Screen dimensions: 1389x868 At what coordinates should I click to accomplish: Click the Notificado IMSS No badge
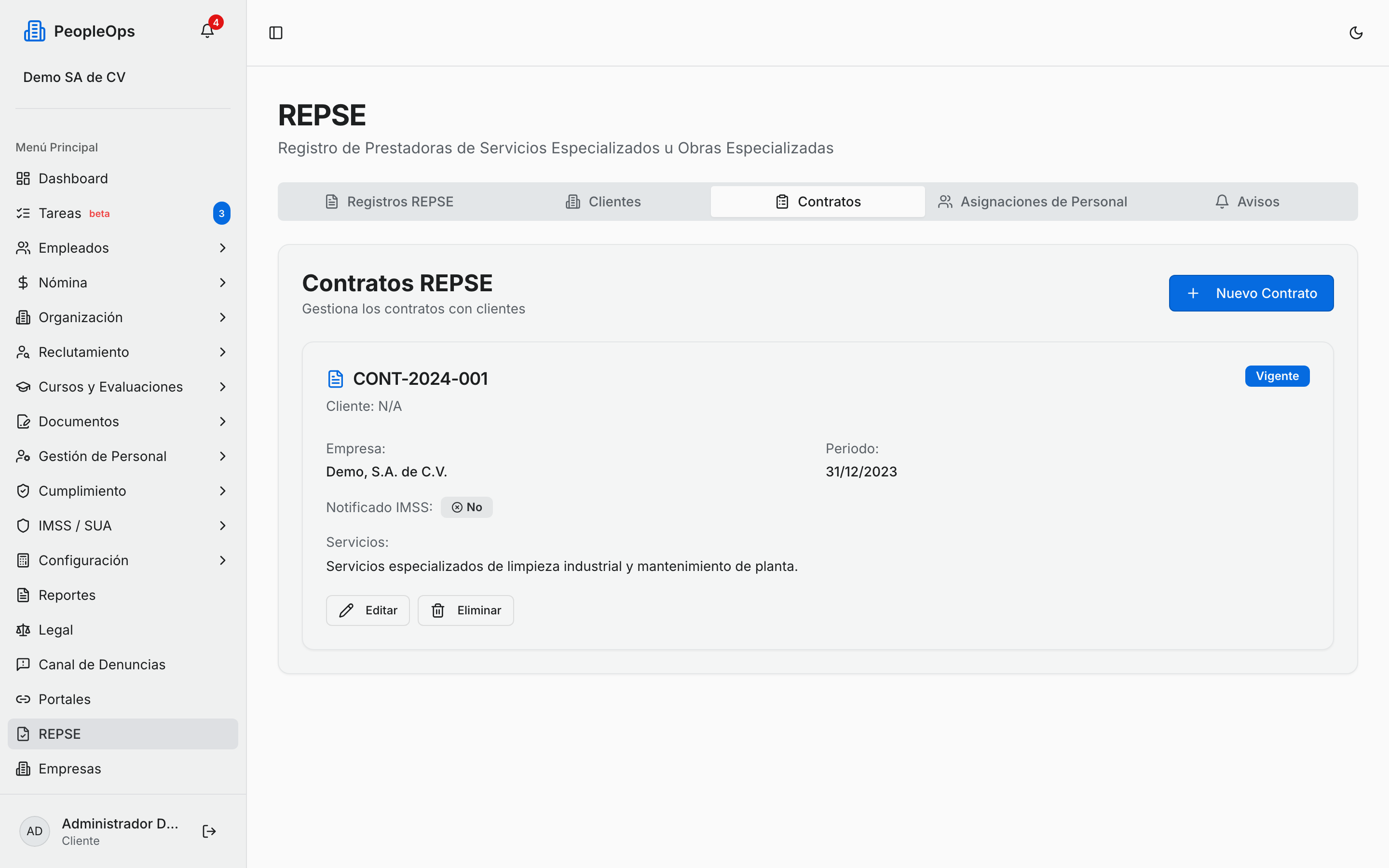click(x=467, y=507)
